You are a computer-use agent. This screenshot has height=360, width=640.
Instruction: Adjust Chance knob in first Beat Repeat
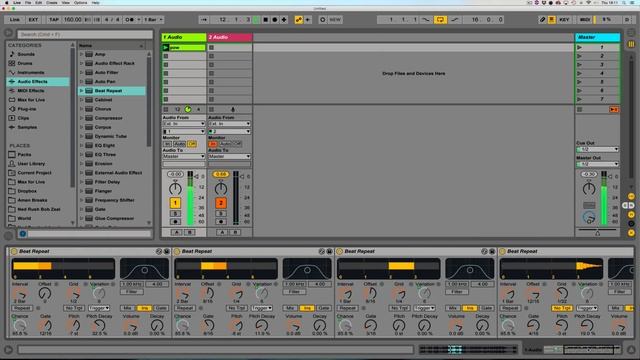20,326
